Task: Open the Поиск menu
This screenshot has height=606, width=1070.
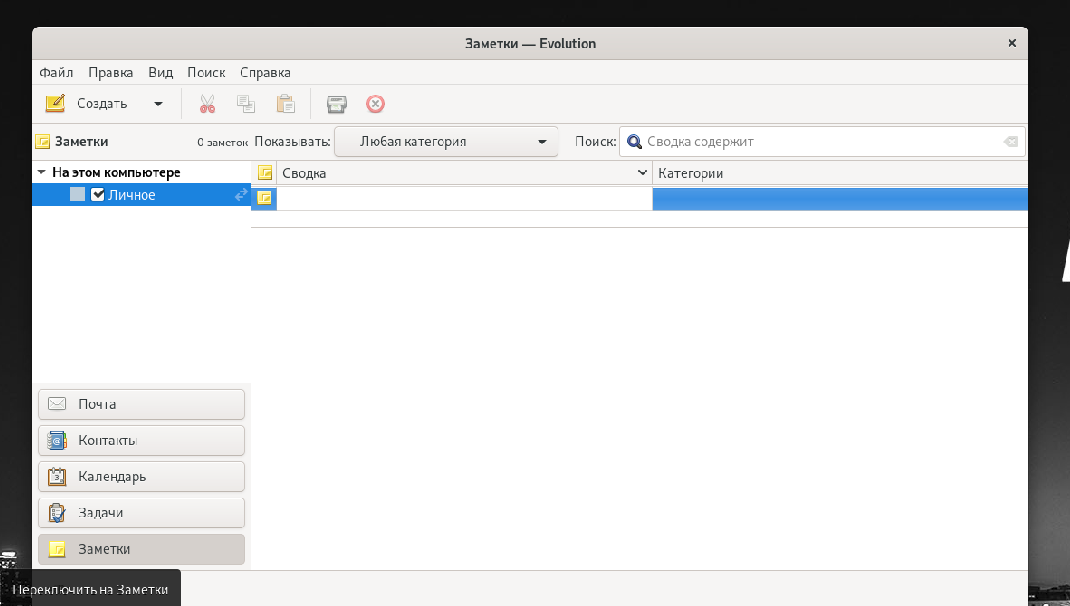Action: (206, 72)
